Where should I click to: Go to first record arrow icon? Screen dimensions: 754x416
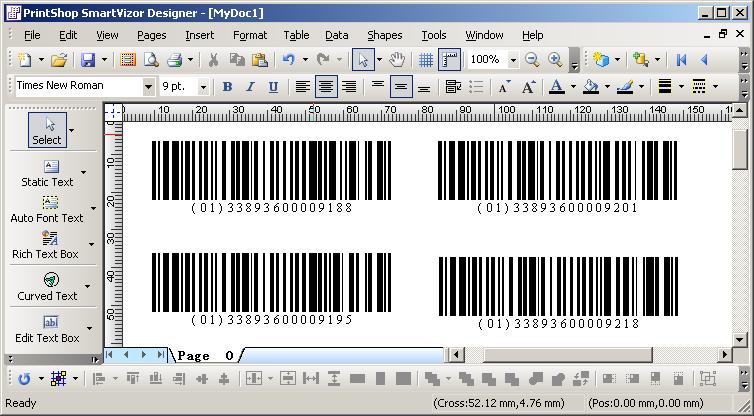[x=681, y=60]
